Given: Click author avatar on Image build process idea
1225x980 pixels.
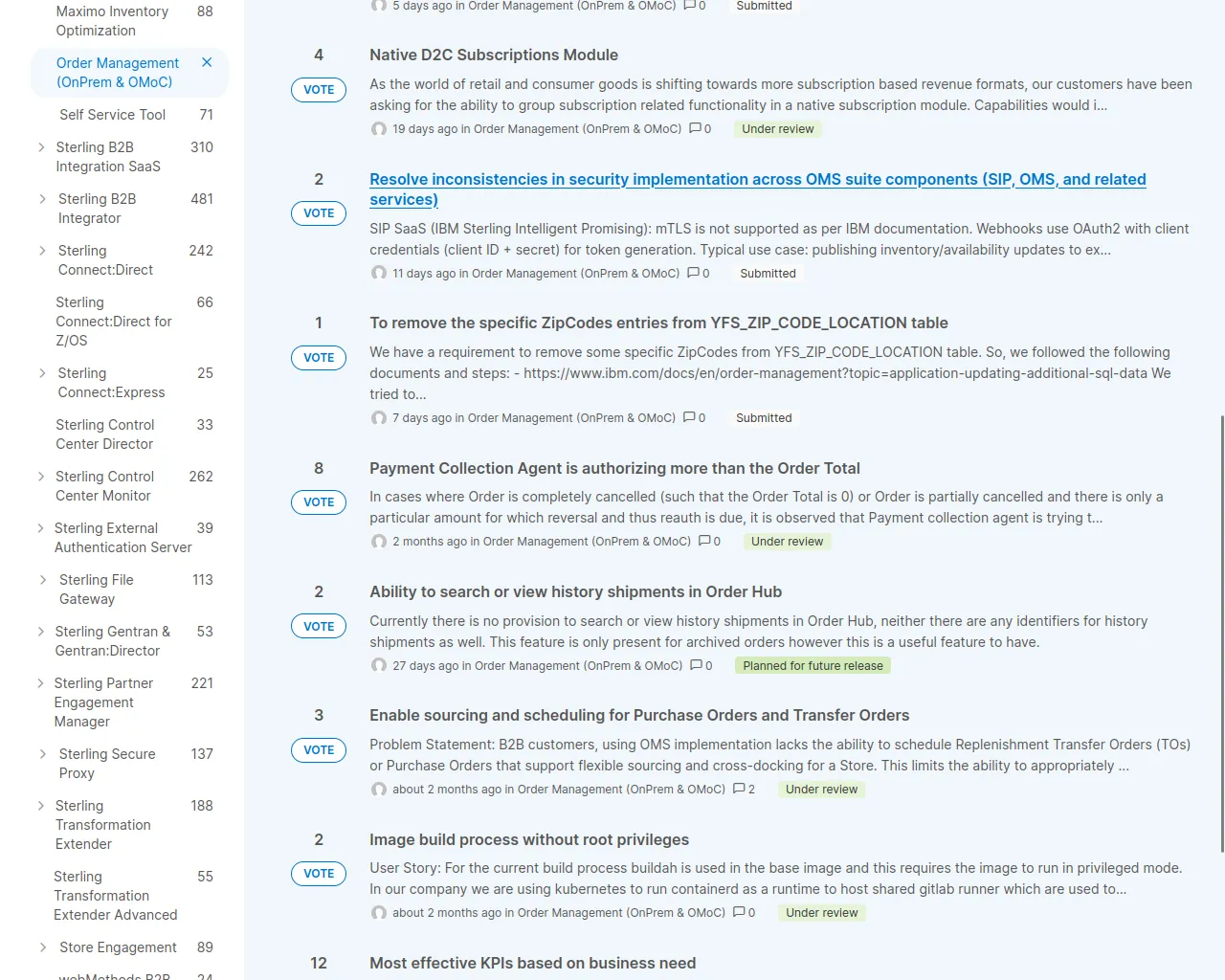Looking at the screenshot, I should (x=379, y=913).
